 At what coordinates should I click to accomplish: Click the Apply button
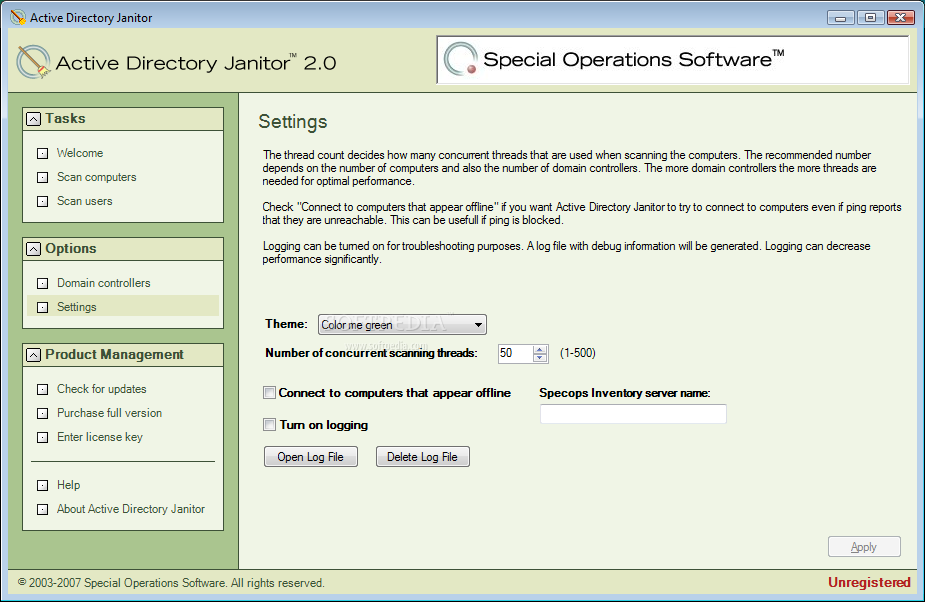(x=864, y=547)
